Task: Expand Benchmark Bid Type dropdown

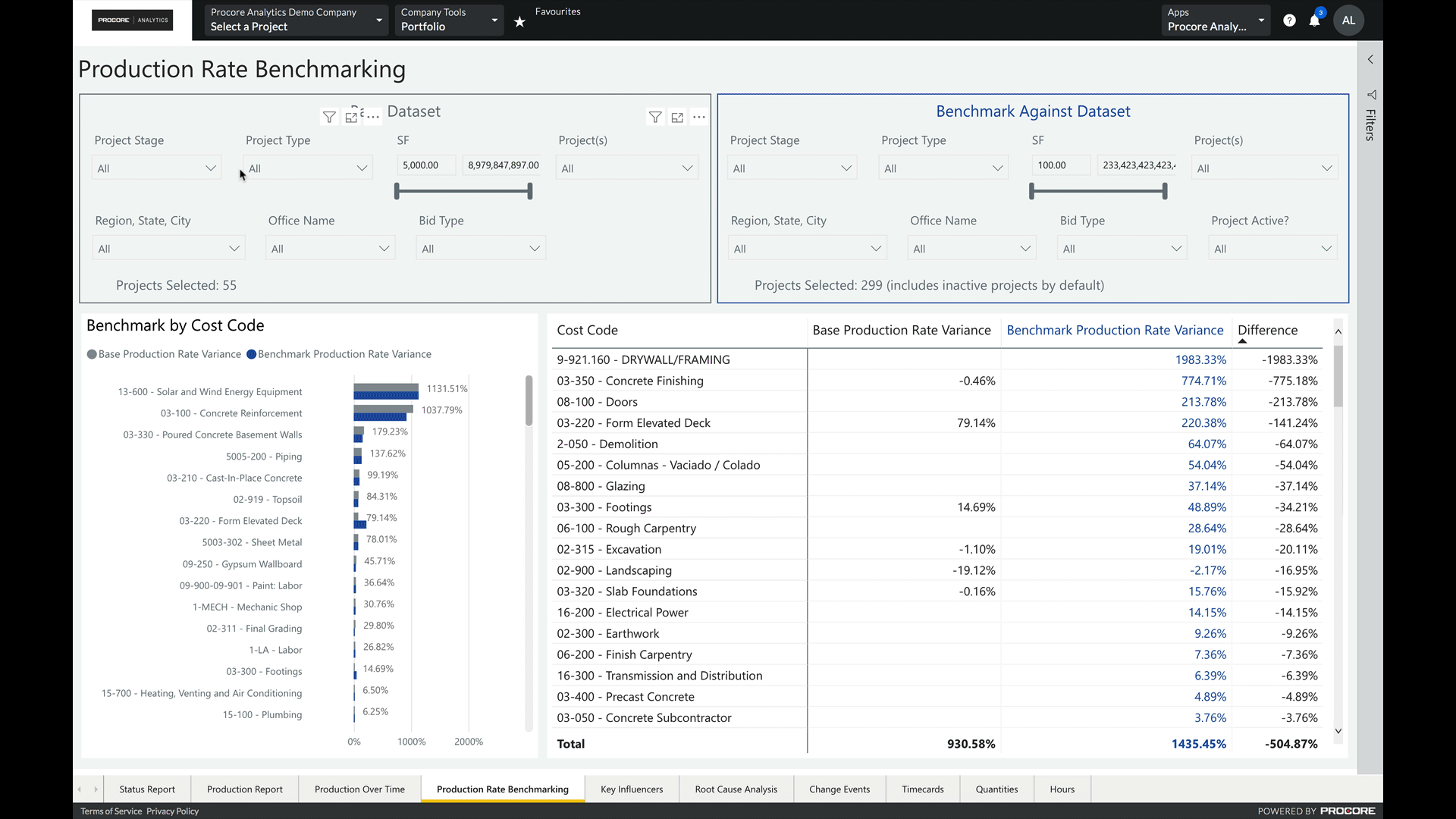Action: (x=1122, y=249)
